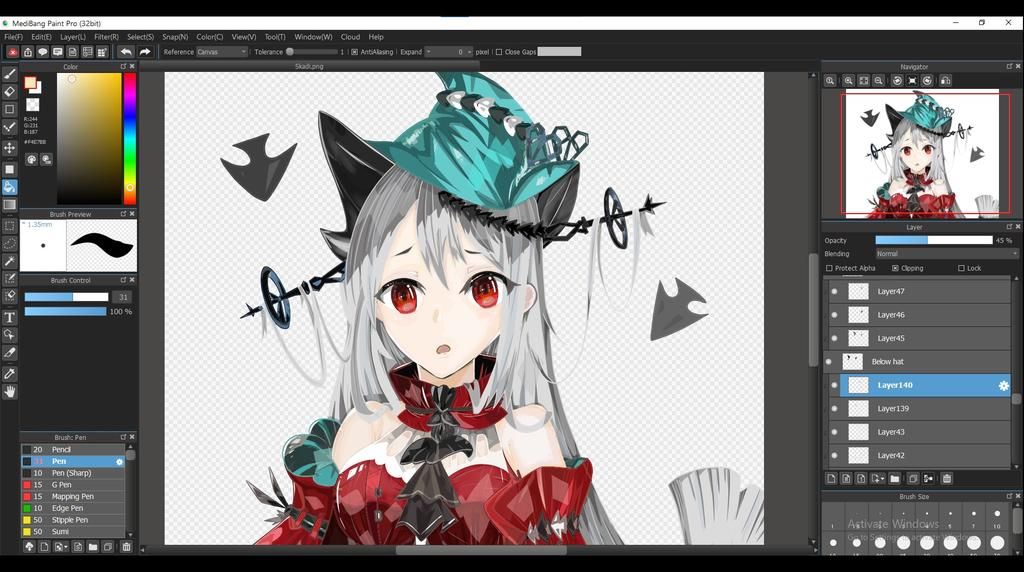Create new layer in Layer panel
The height and width of the screenshot is (572, 1024).
[x=831, y=479]
